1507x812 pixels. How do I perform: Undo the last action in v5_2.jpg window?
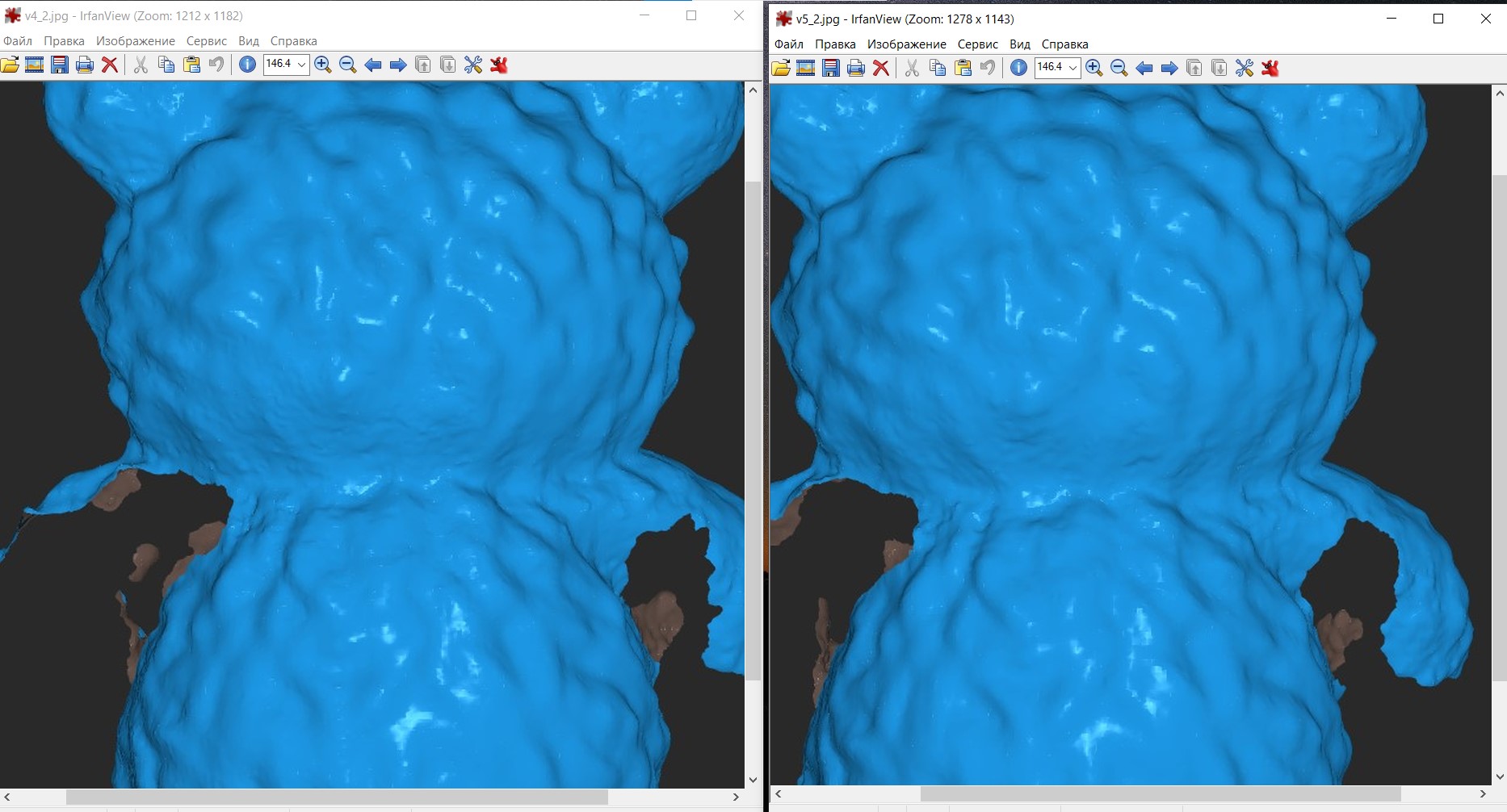click(988, 68)
